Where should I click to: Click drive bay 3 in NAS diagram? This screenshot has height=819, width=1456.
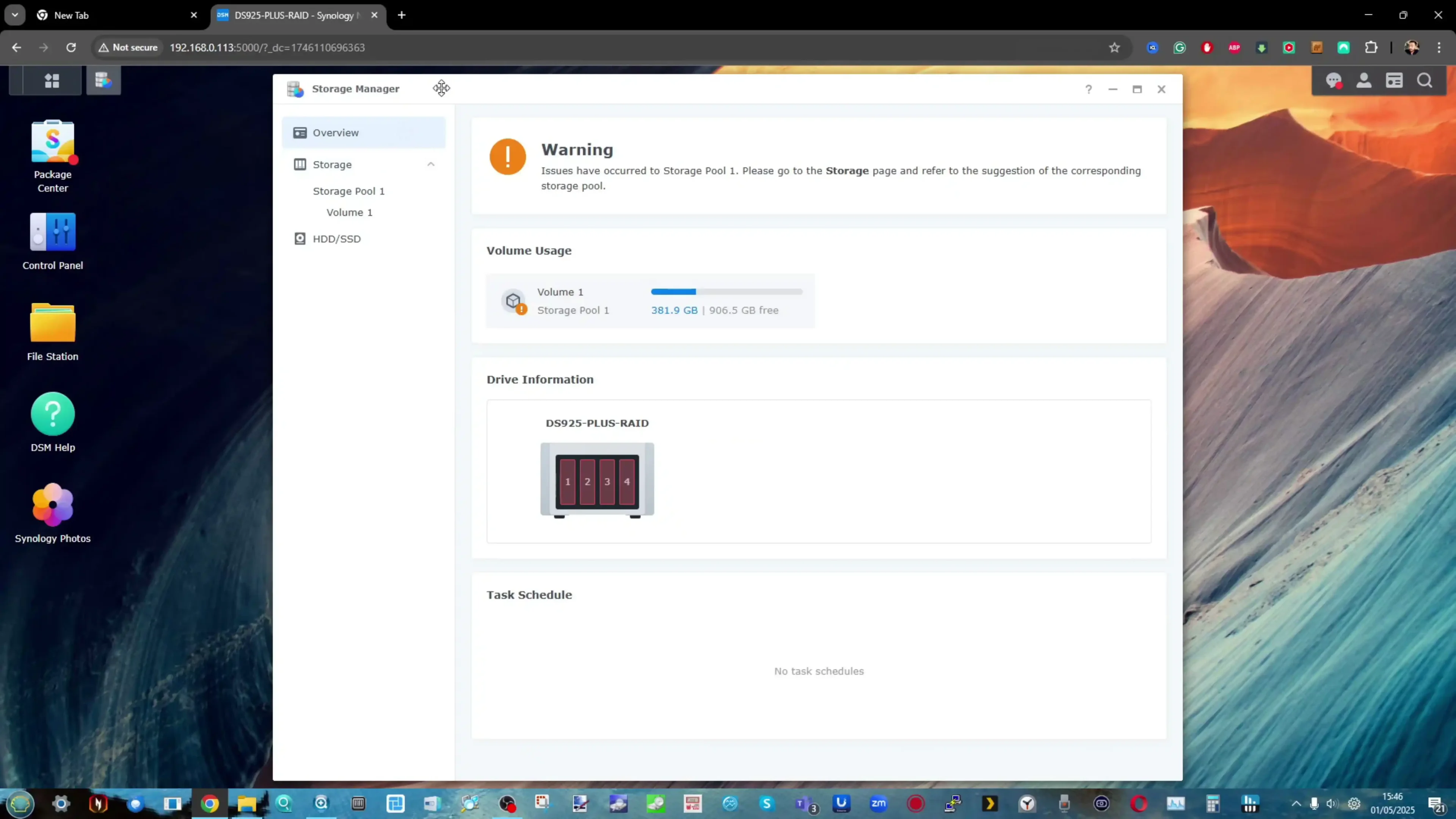point(607,482)
